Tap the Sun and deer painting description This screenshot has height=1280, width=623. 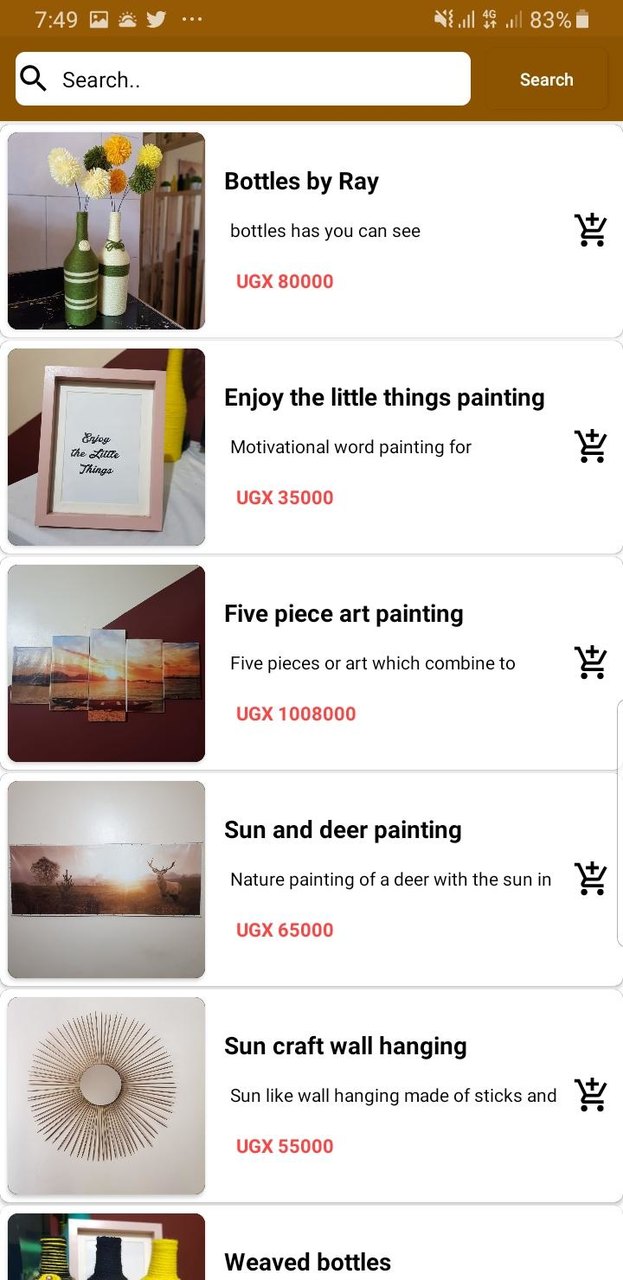(x=390, y=880)
